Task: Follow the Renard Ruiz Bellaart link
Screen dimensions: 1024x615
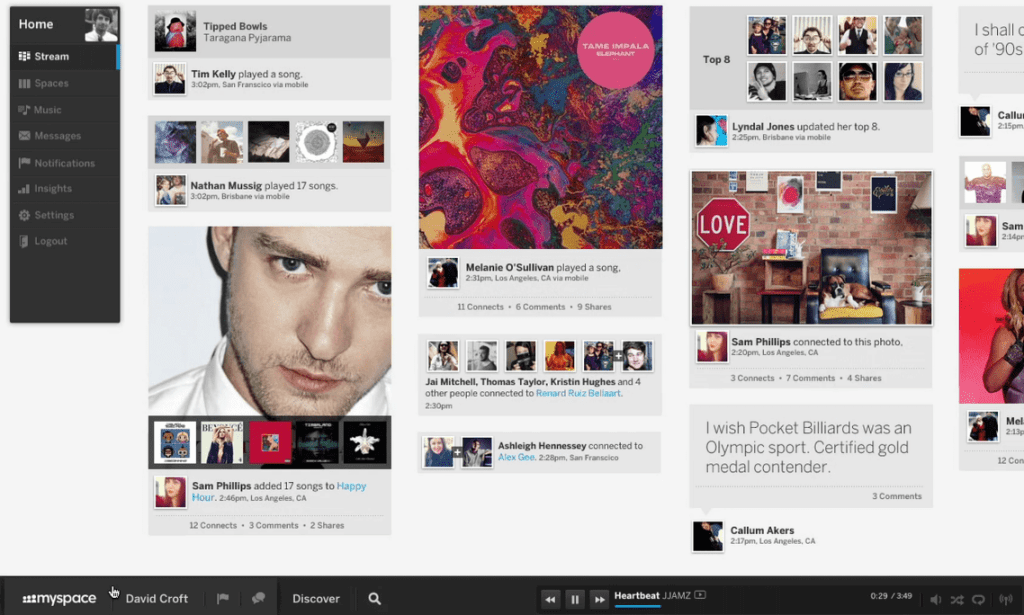Action: [578, 393]
